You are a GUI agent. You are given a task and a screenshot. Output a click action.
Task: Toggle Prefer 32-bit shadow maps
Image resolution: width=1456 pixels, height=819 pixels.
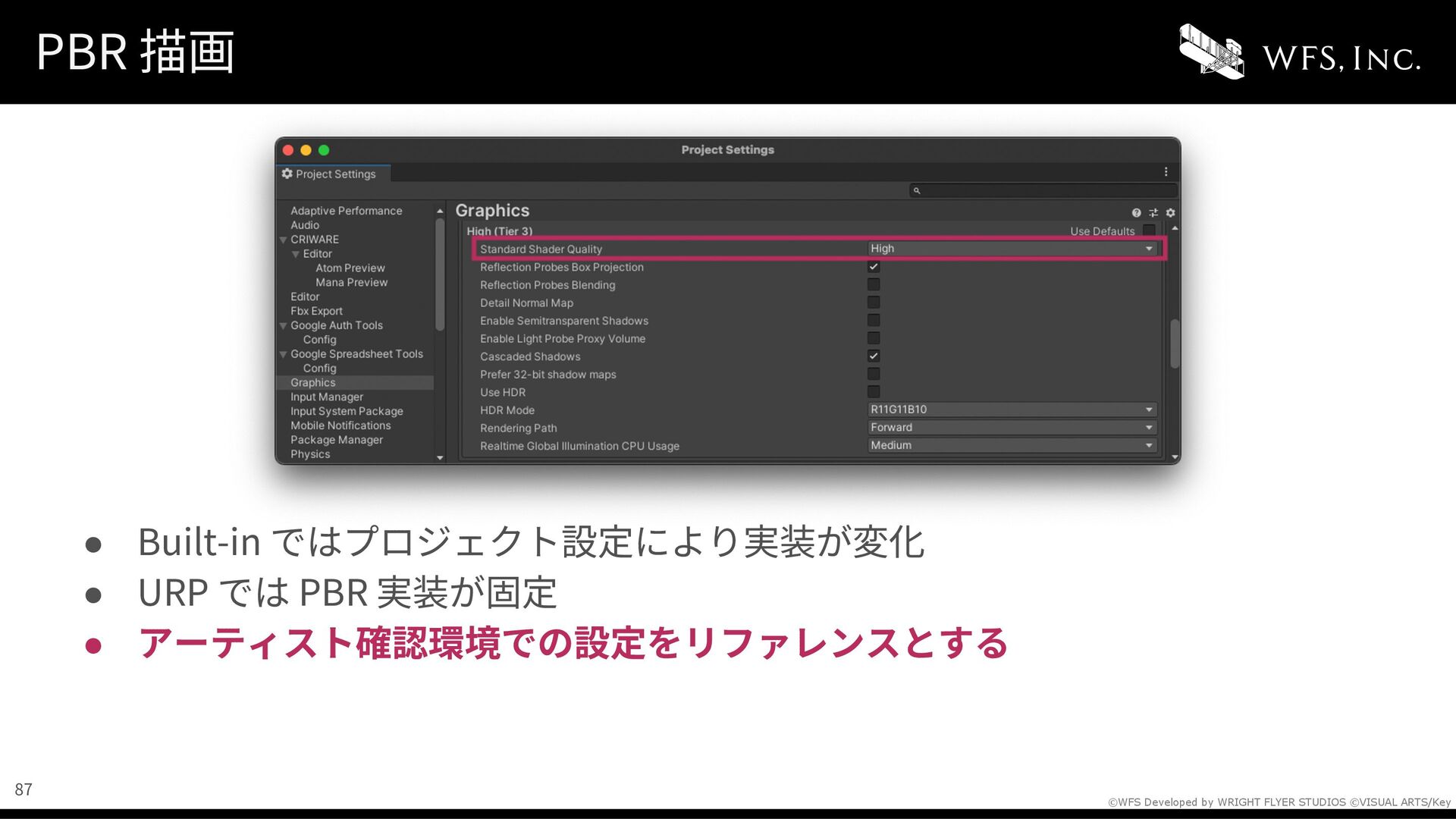(874, 374)
